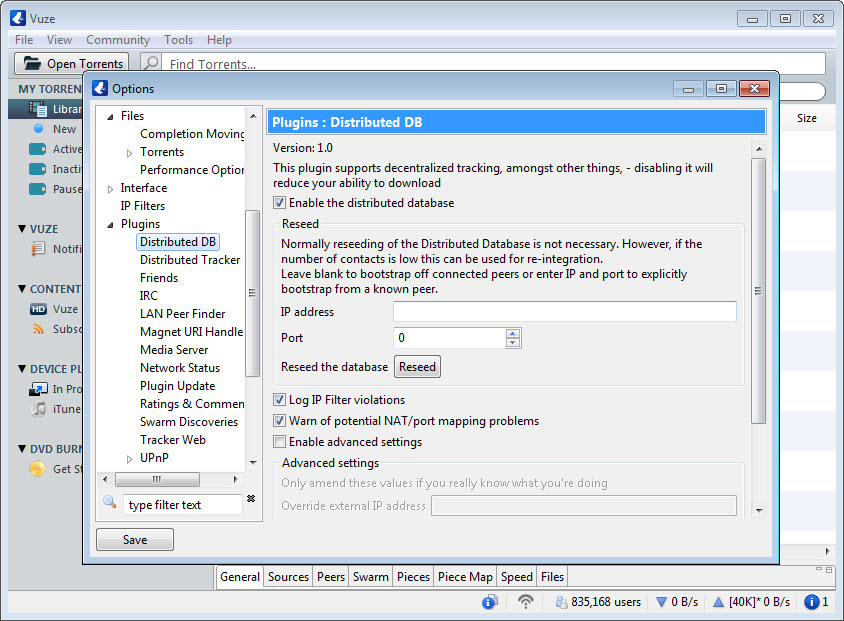Collapse the DEVICE PLAYBACK sidebar section
844x621 pixels.
pos(22,369)
